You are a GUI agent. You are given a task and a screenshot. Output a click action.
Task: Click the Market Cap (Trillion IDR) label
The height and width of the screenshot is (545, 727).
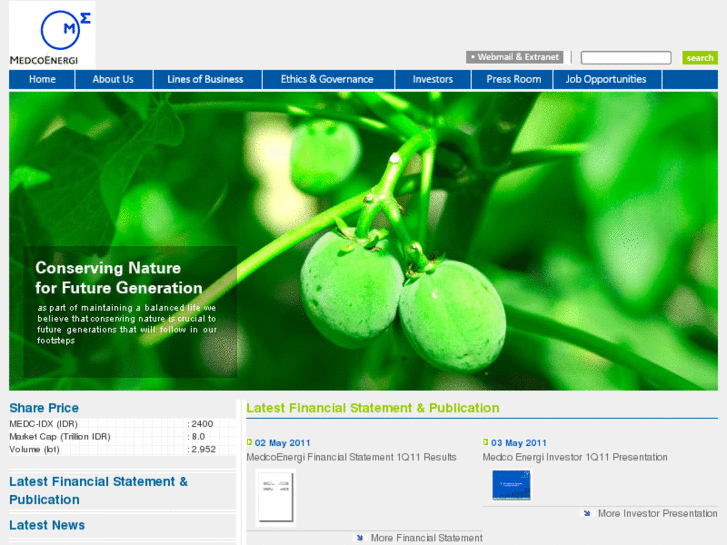click(x=60, y=436)
